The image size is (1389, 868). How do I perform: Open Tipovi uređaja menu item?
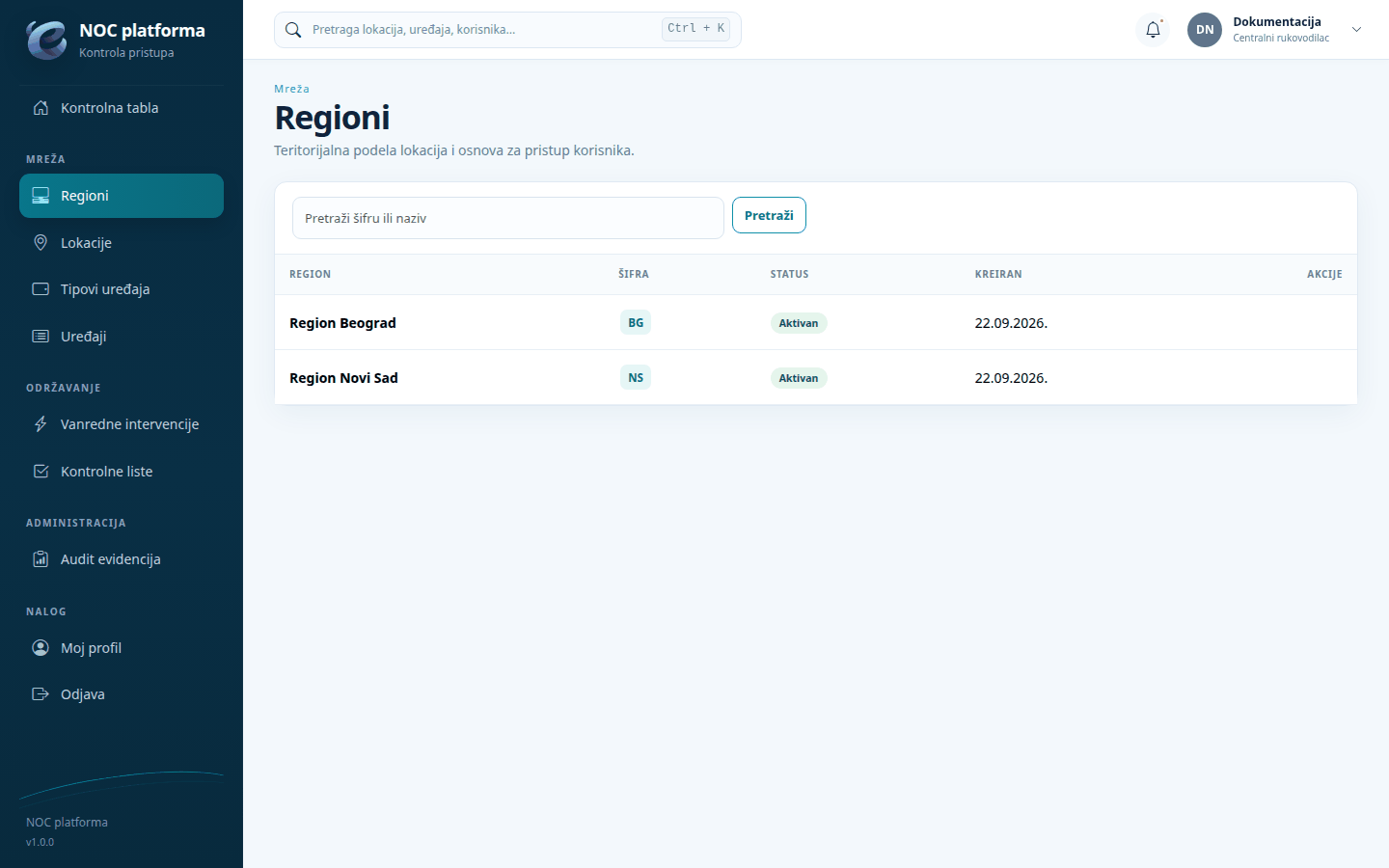(x=122, y=289)
